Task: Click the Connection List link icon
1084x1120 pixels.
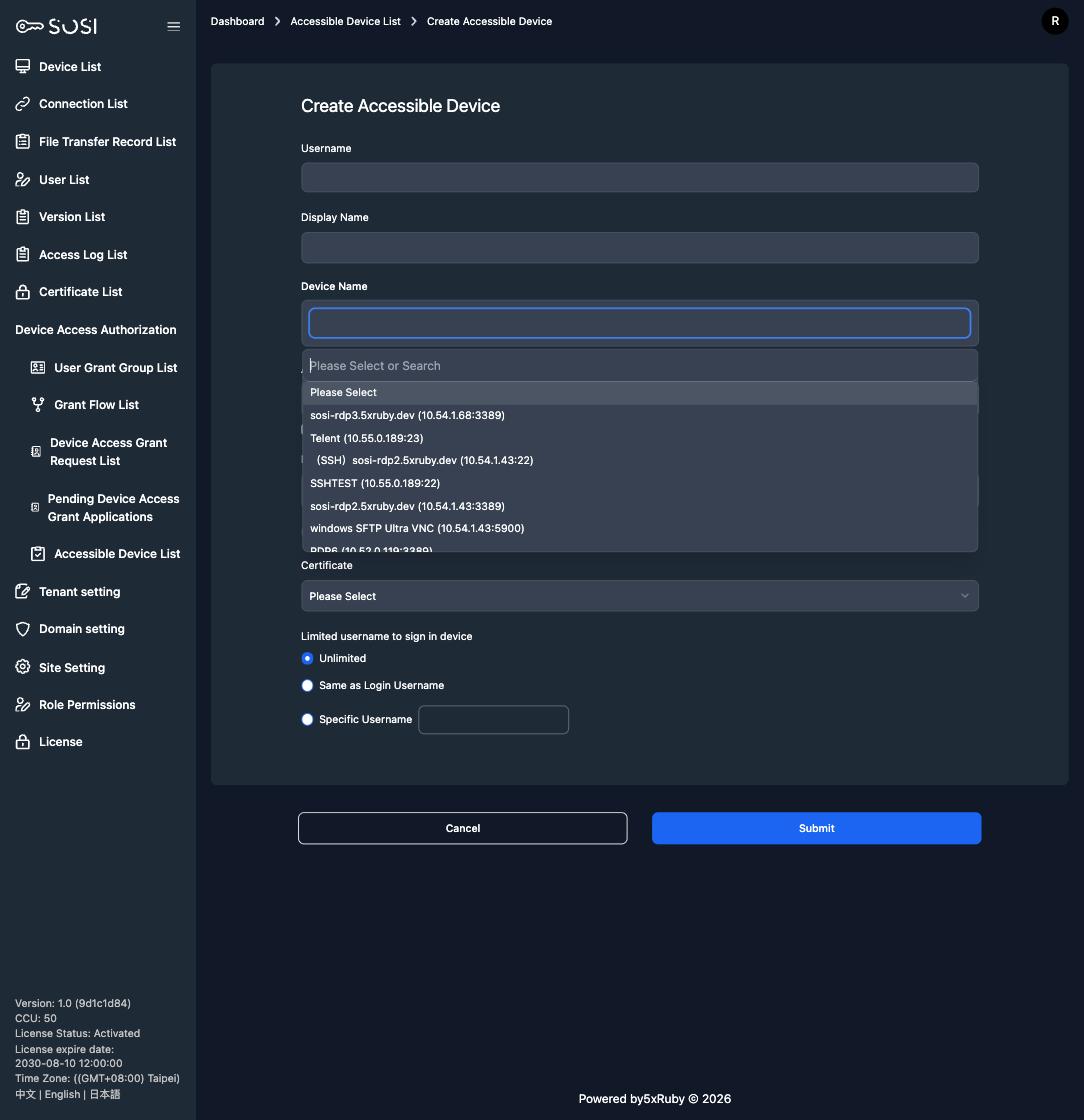Action: (23, 104)
